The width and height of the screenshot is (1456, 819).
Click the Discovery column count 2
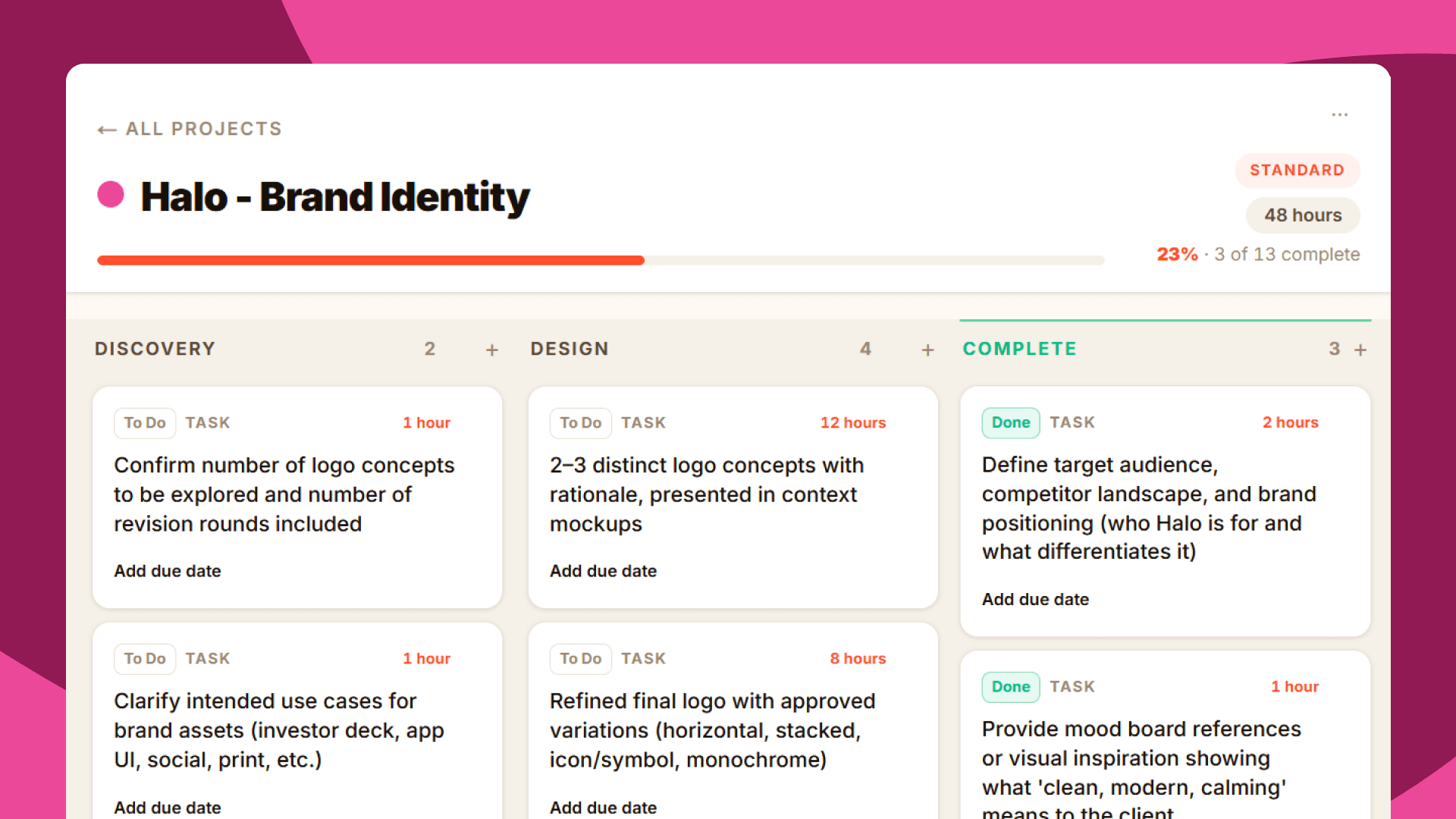click(x=430, y=349)
